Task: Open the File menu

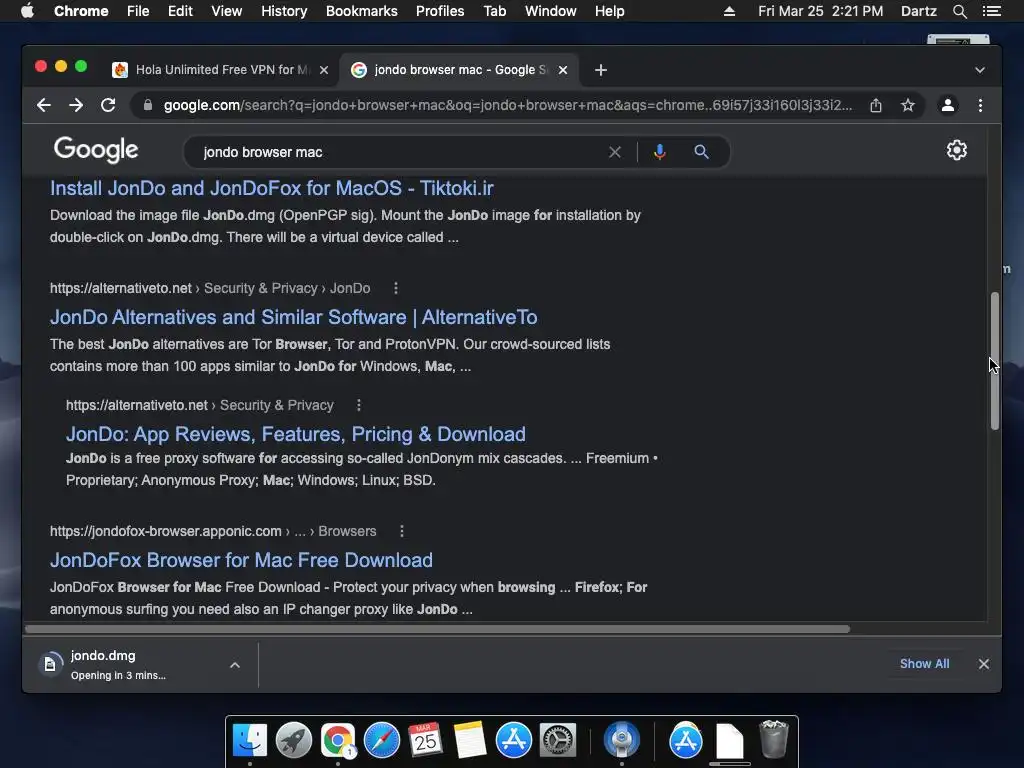Action: 138,11
